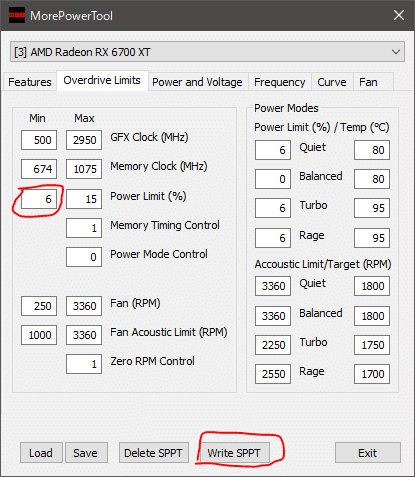415x477 pixels.
Task: Click the Fan (RPM) maximum field 3360
Action: point(84,306)
